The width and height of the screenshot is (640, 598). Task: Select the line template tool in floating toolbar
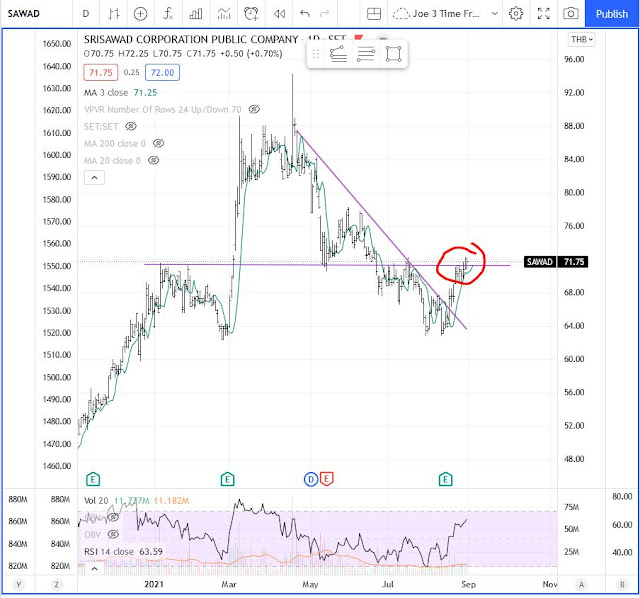click(x=338, y=53)
